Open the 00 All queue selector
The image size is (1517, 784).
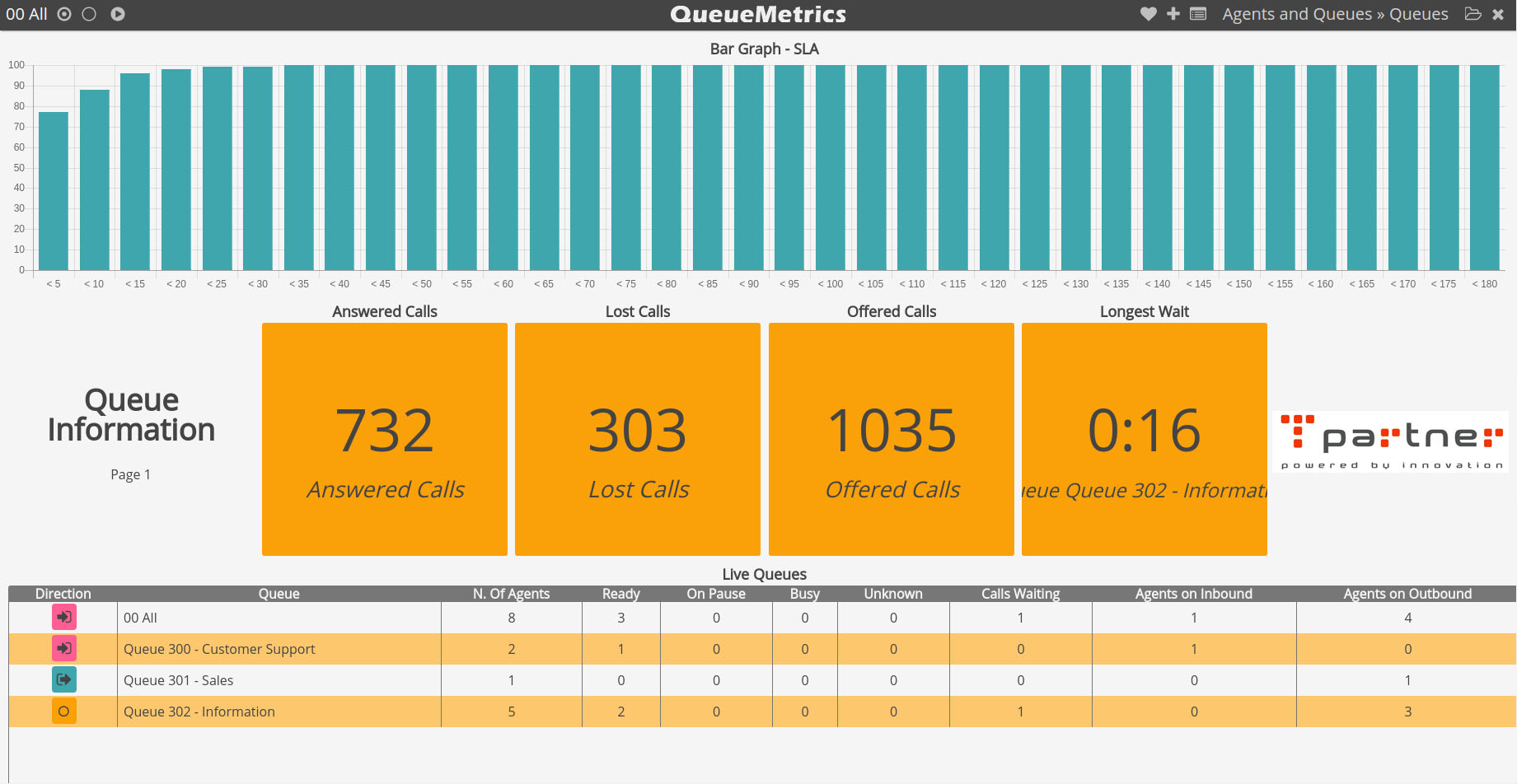point(26,14)
